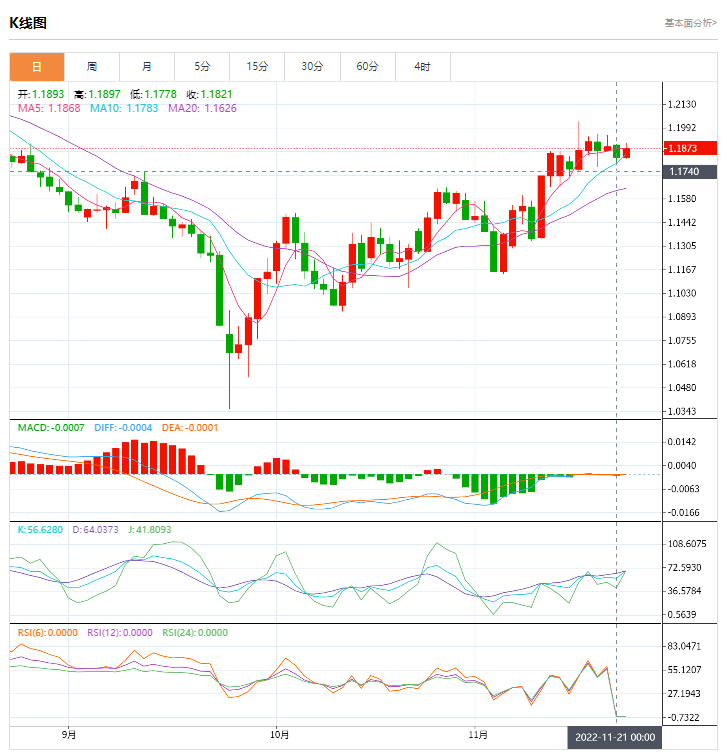Click the J:41.8093 indicator value
Image resolution: width=727 pixels, height=752 pixels.
pos(150,530)
